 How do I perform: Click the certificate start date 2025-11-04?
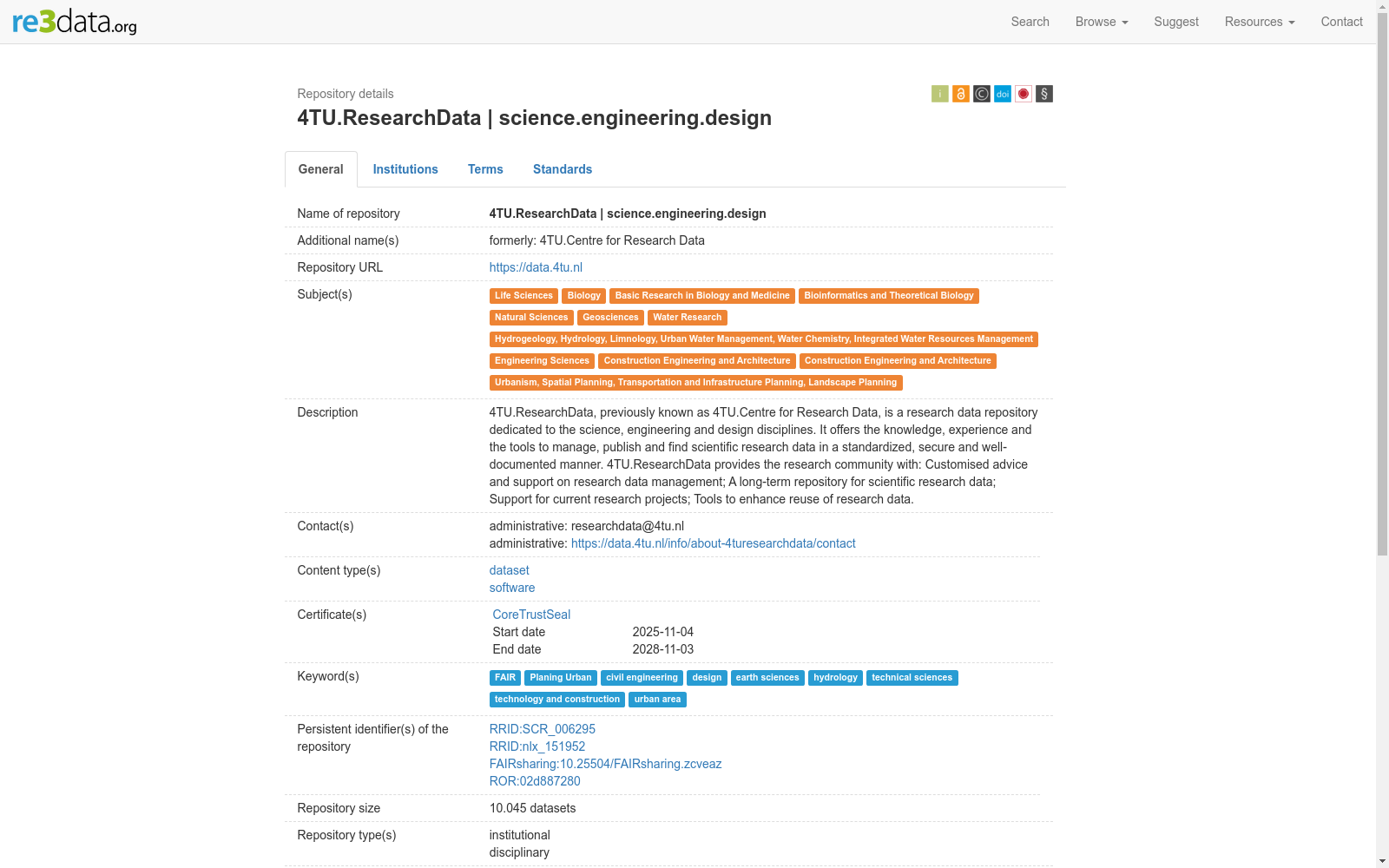pyautogui.click(x=663, y=632)
